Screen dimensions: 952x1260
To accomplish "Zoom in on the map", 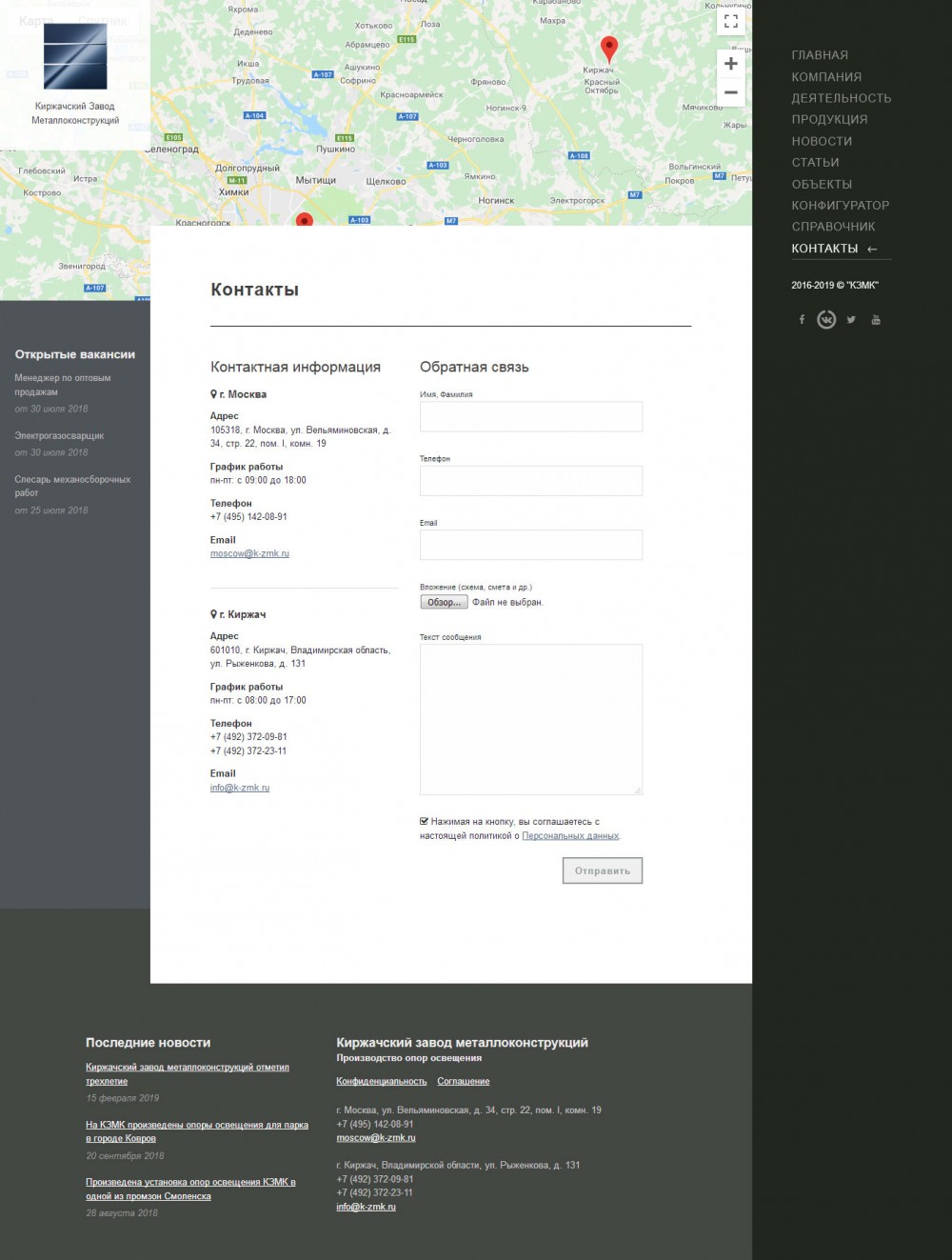I will pyautogui.click(x=731, y=64).
